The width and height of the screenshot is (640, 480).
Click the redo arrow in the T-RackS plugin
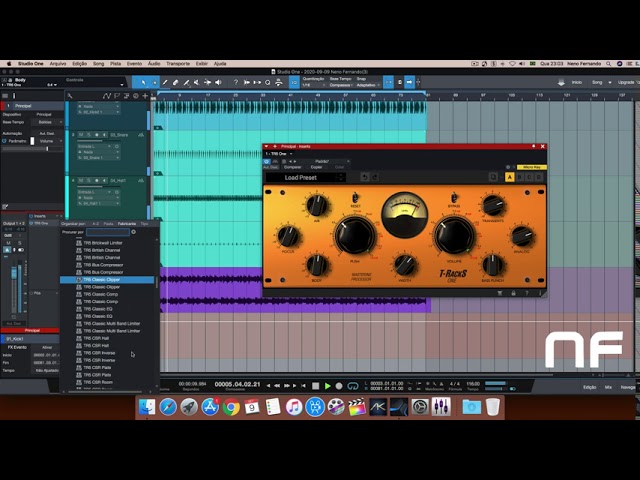(375, 177)
